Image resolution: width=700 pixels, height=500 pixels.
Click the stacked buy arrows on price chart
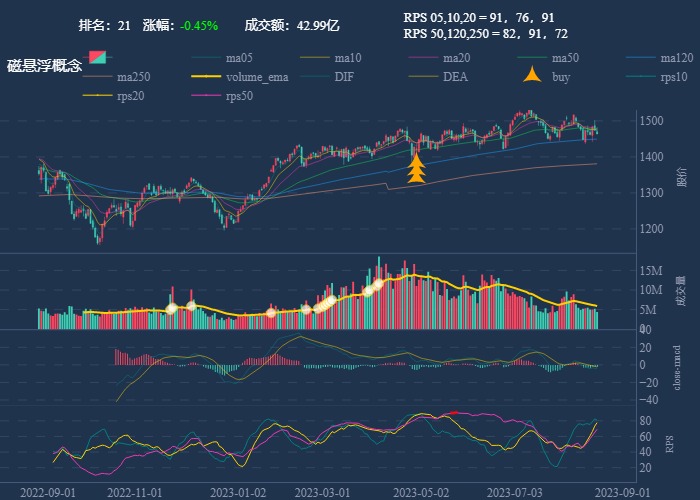coord(416,170)
